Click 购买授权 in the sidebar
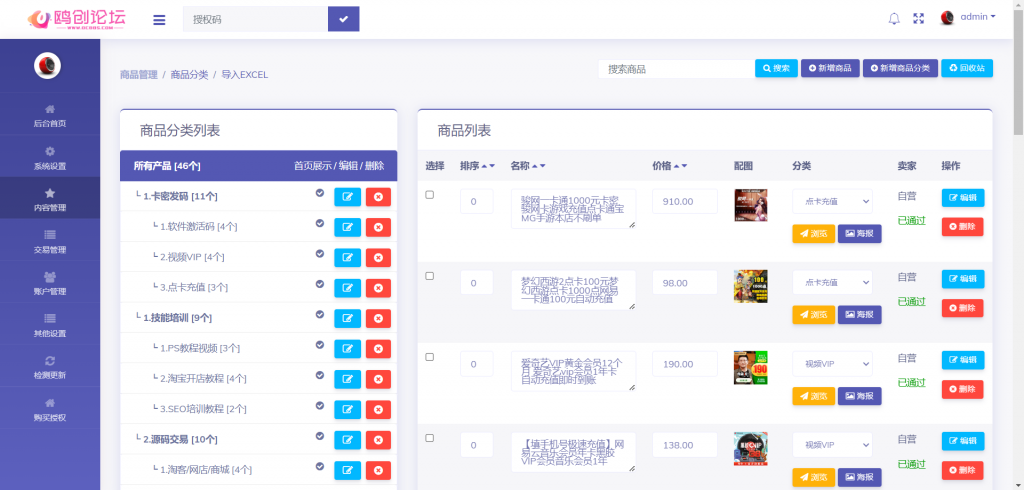 [x=50, y=408]
